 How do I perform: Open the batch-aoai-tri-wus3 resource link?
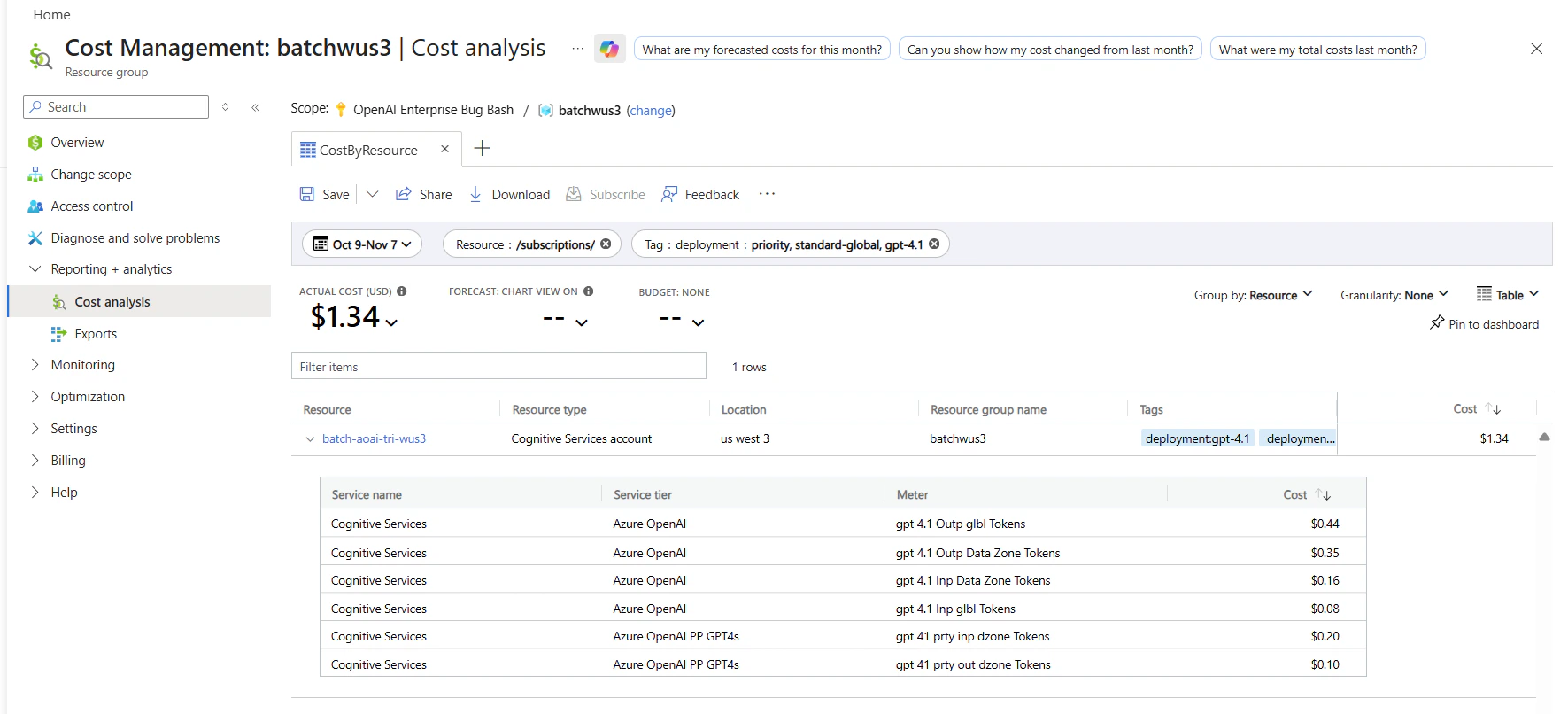click(x=374, y=439)
